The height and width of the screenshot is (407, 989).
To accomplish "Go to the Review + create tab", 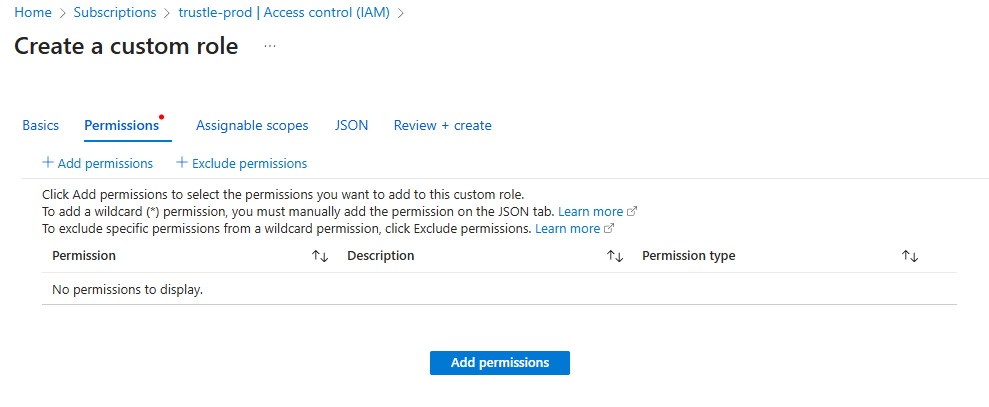I will pos(443,126).
